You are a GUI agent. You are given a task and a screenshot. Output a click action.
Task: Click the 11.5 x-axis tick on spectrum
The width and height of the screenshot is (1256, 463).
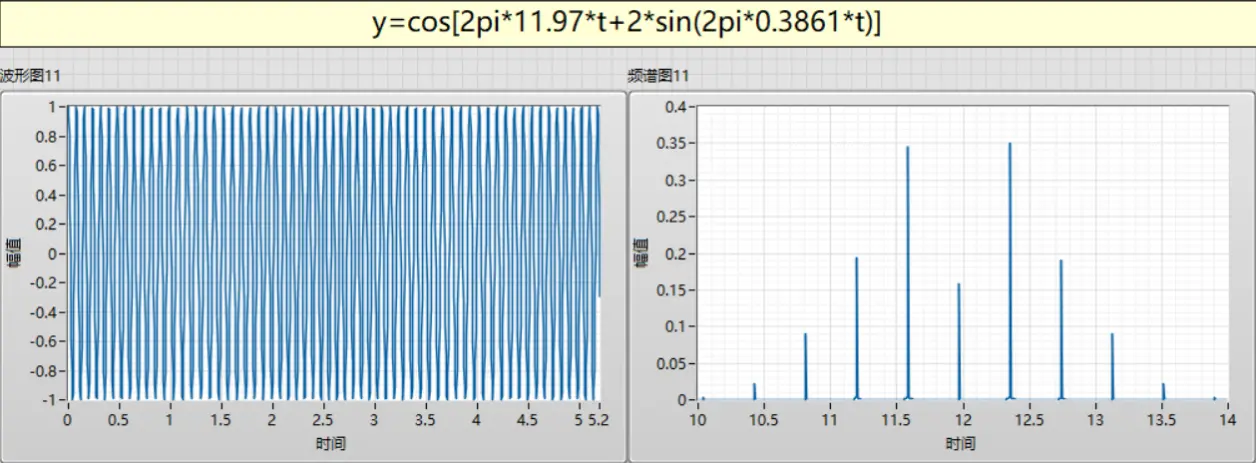click(x=895, y=420)
